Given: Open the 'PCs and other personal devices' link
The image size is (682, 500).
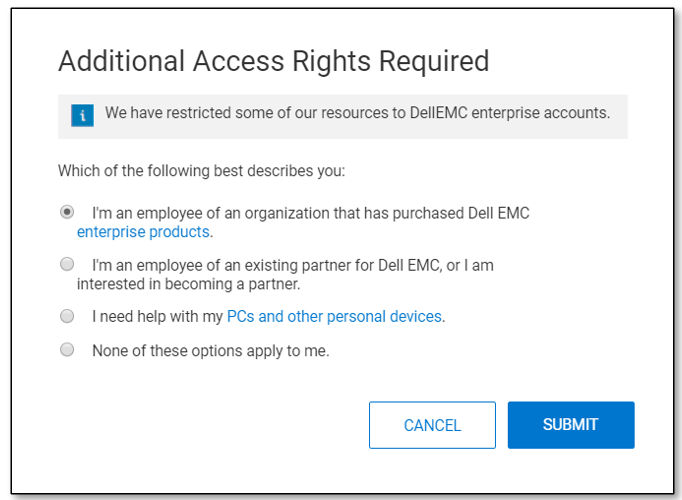Looking at the screenshot, I should (x=334, y=316).
